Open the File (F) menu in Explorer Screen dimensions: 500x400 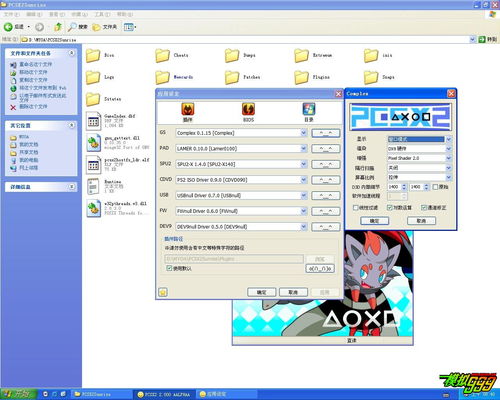[x=11, y=14]
